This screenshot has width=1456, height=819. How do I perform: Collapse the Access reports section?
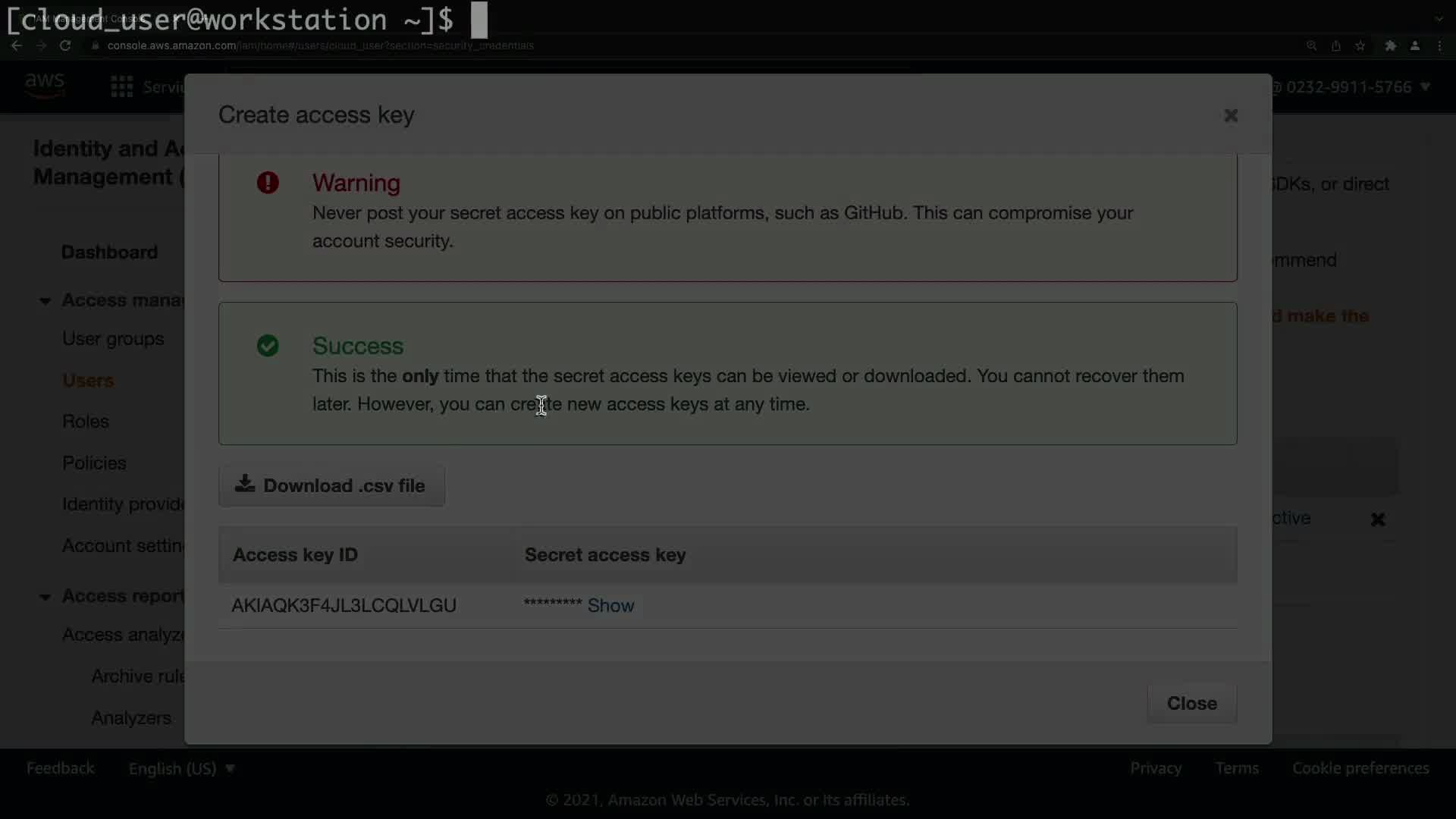(x=45, y=597)
